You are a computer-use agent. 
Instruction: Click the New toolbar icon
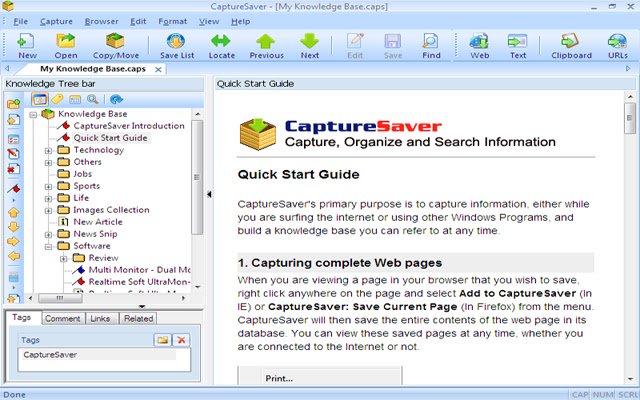pos(27,41)
